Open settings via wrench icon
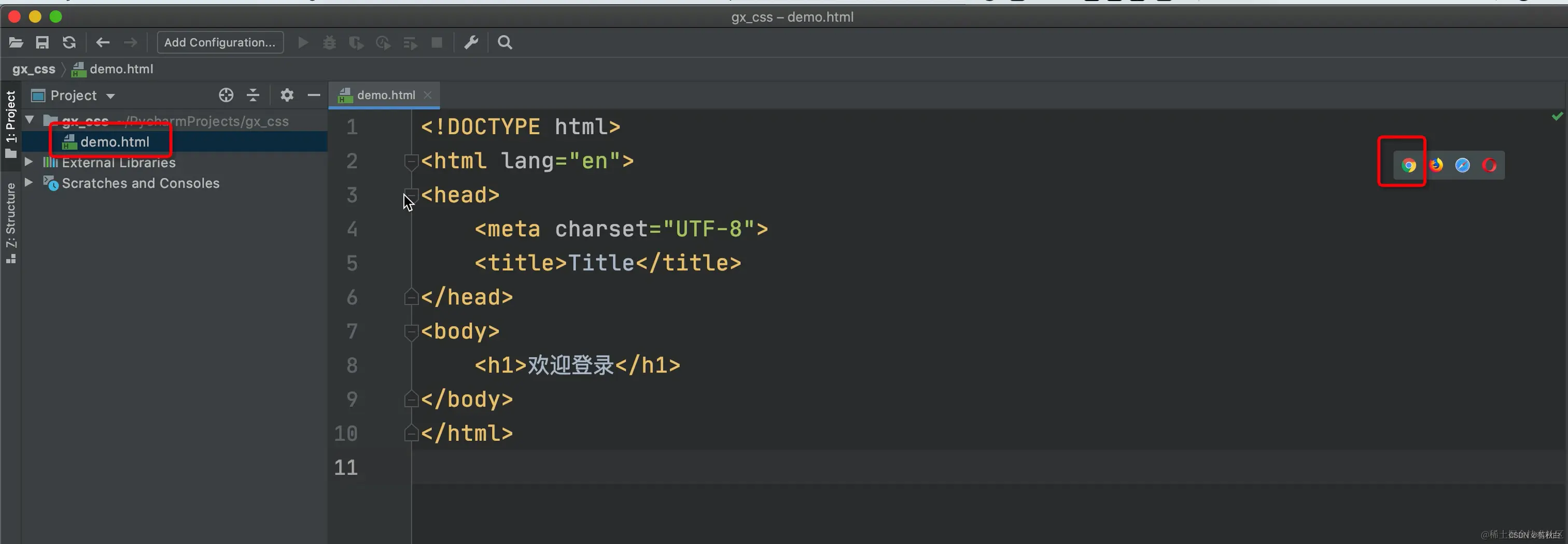 [471, 42]
